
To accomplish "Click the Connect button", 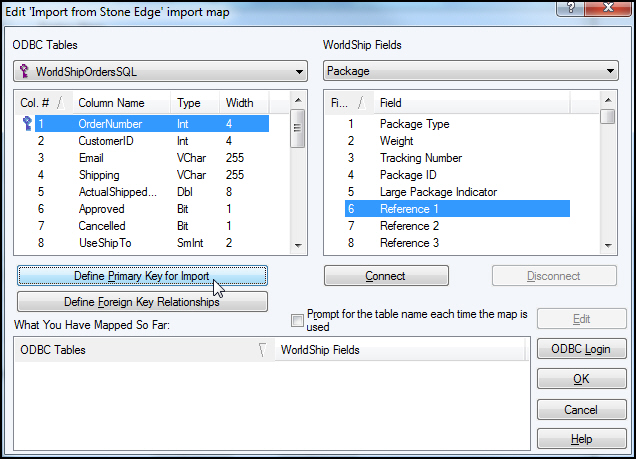I will click(x=386, y=276).
